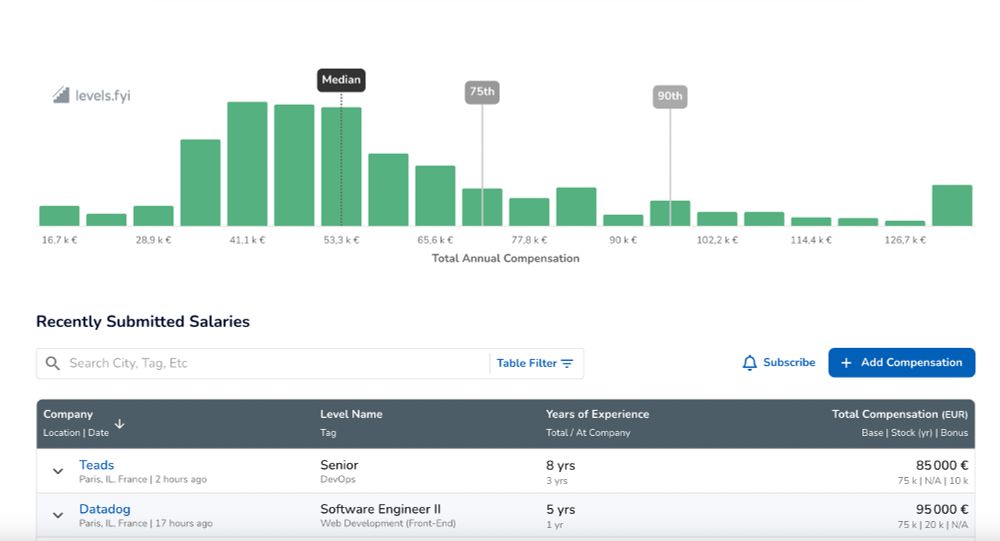Click the rightmost histogram bar
The image size is (1000, 541).
click(952, 205)
